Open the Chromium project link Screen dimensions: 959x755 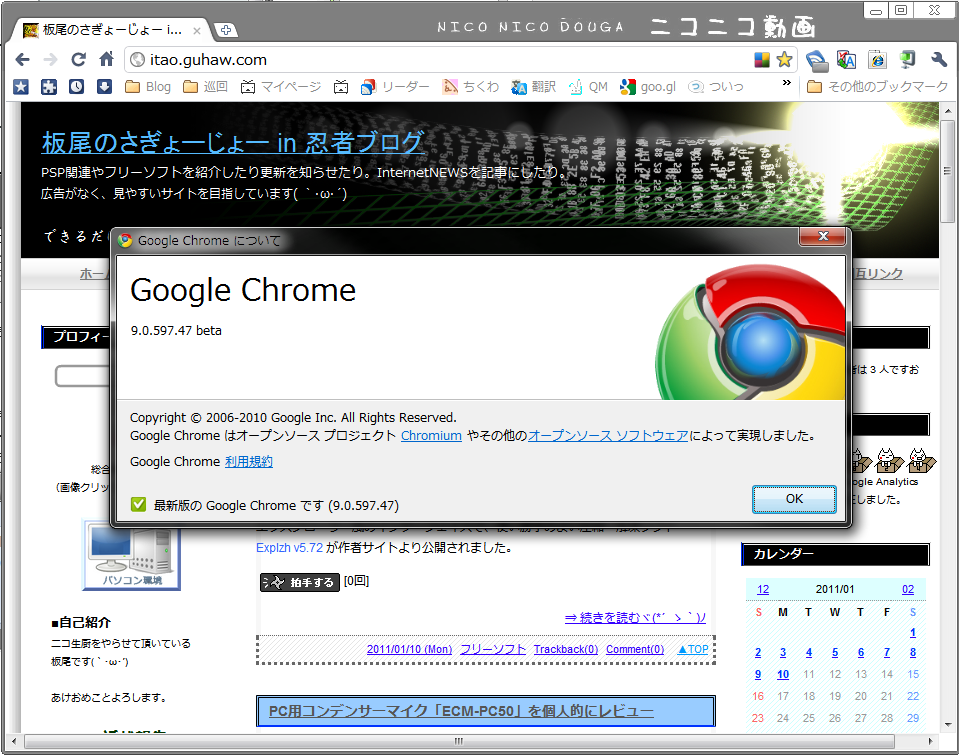tap(431, 436)
